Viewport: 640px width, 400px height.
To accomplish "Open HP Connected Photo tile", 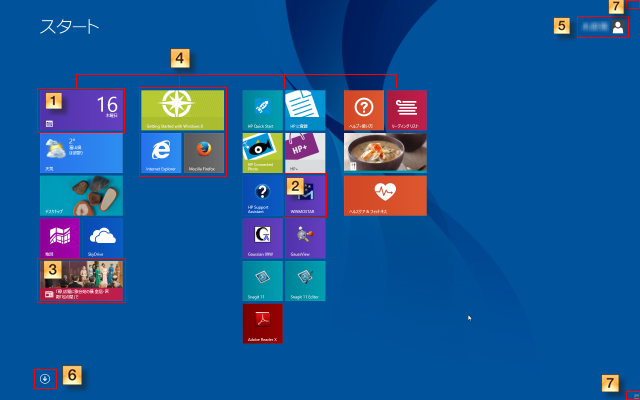I will (x=262, y=153).
